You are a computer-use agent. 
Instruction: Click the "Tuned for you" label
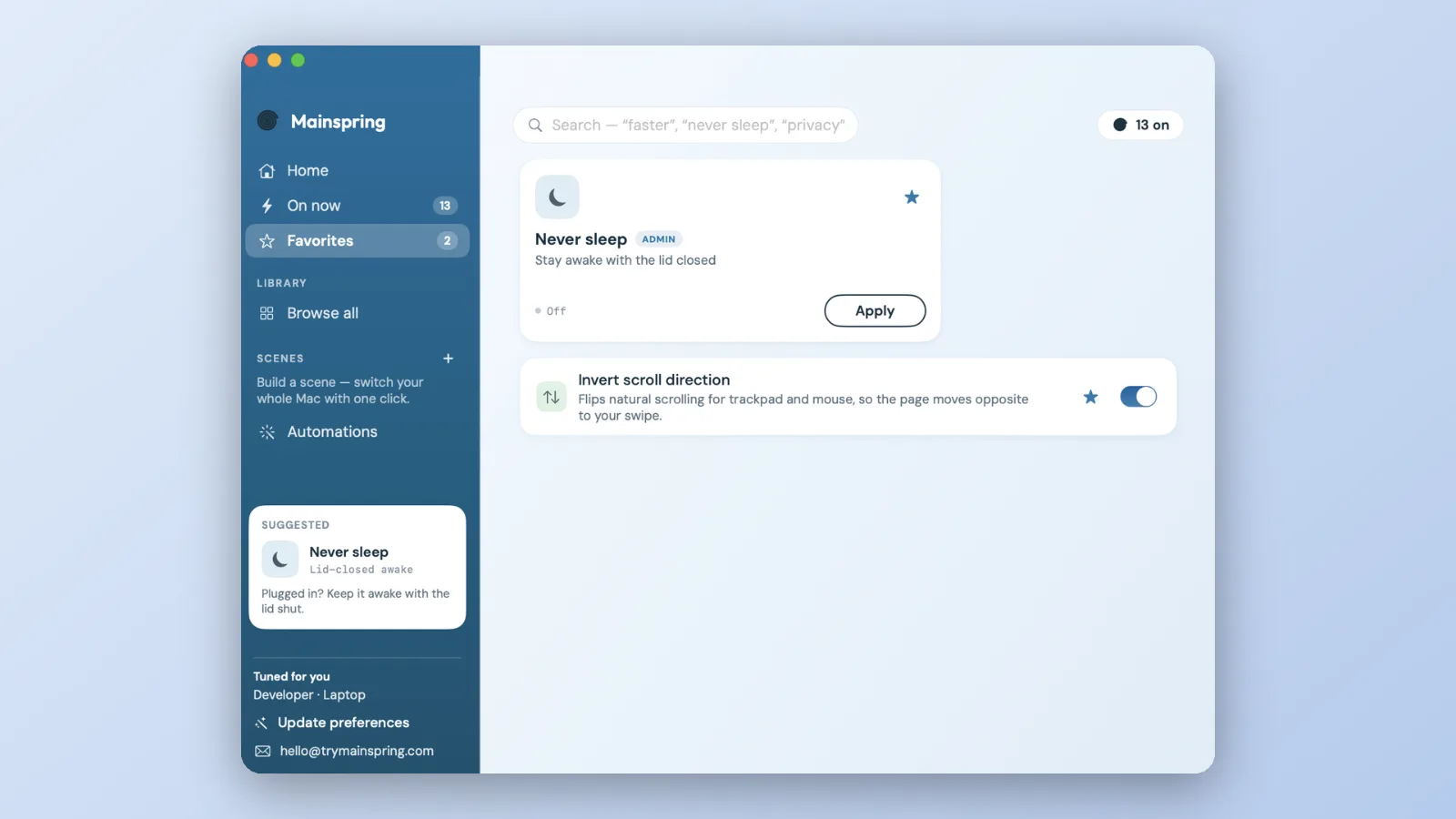pos(291,677)
